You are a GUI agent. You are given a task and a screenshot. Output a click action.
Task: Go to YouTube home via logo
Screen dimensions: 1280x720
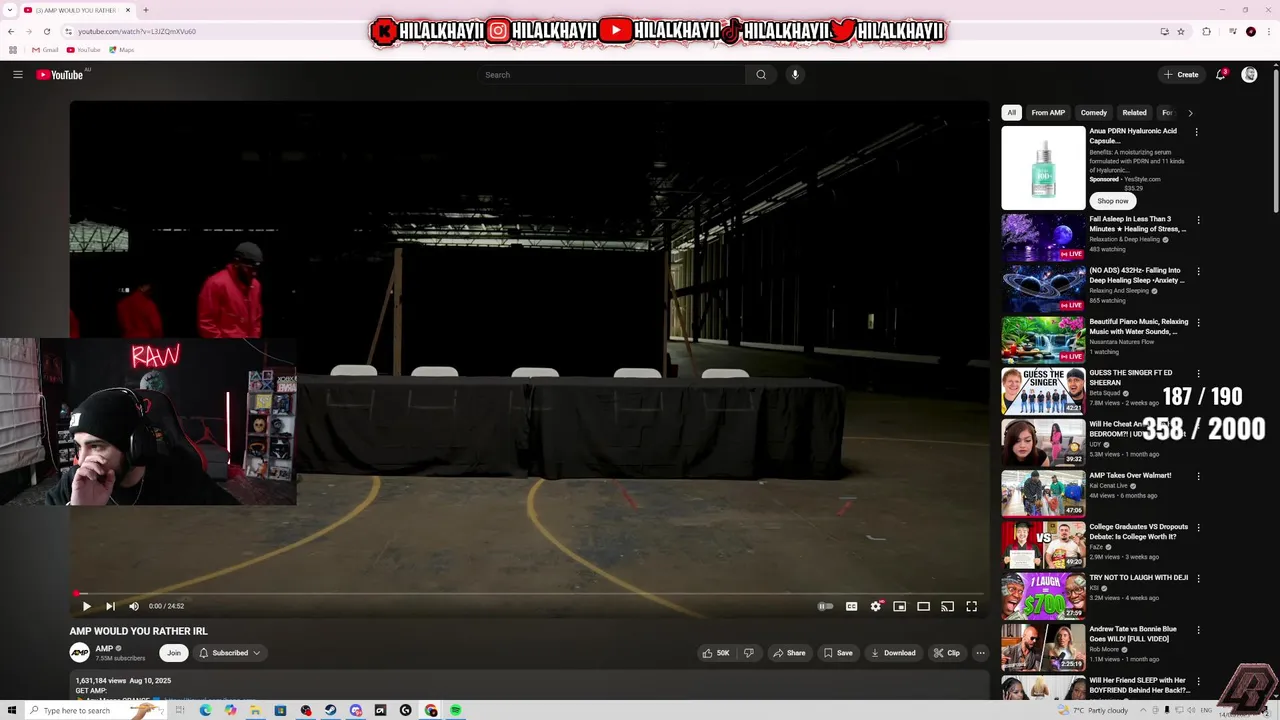60,75
